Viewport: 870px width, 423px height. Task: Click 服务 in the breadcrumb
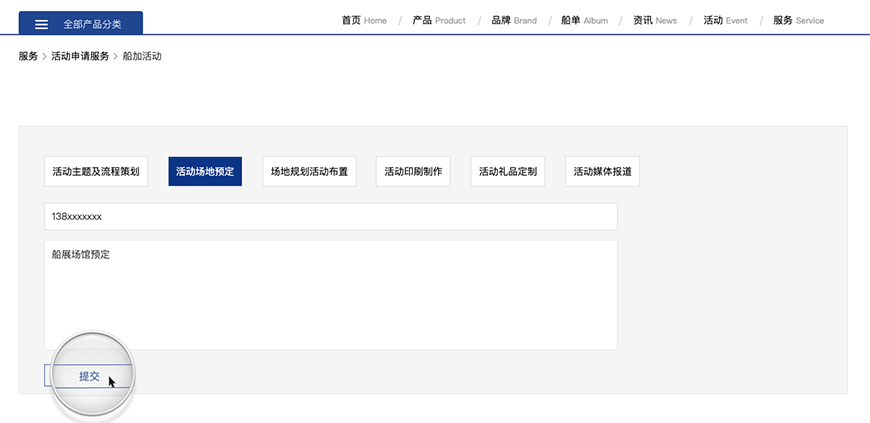coord(28,56)
